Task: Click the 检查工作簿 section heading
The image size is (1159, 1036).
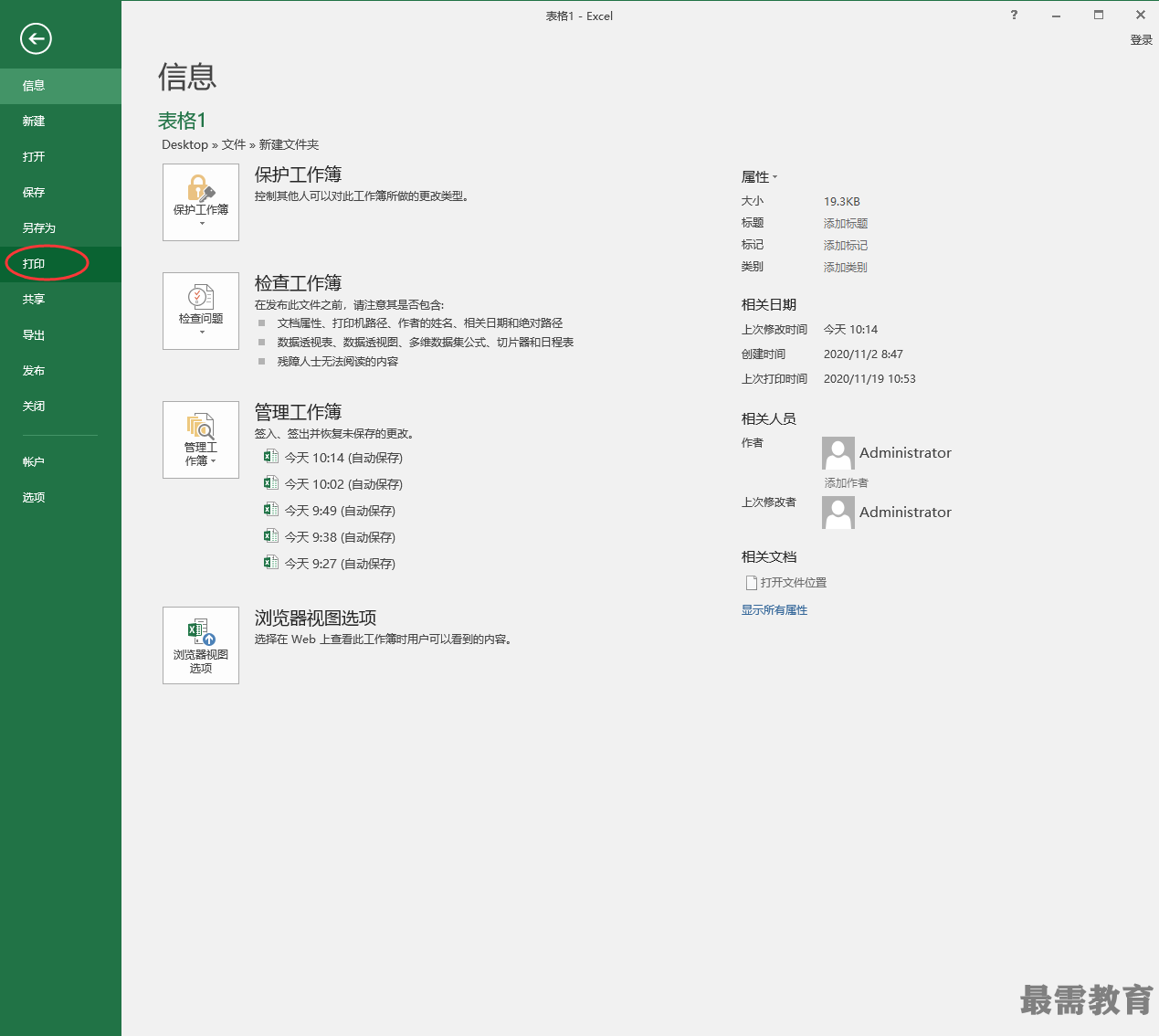Action: [298, 283]
